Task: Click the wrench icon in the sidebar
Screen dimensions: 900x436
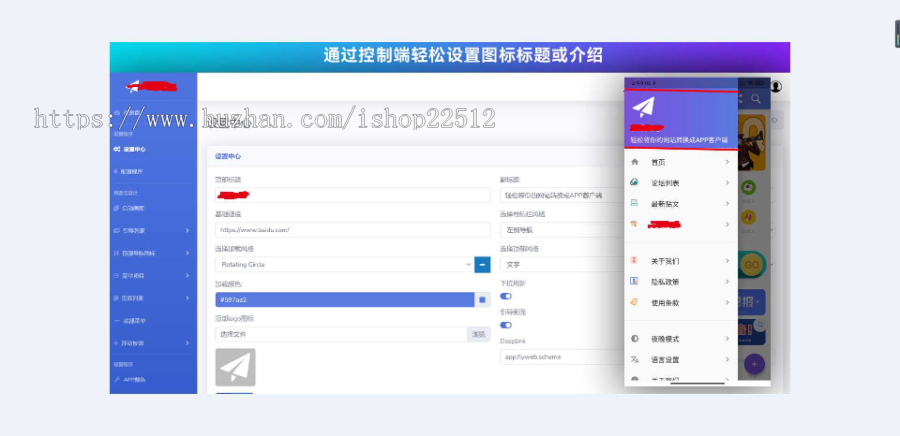Action: (x=117, y=379)
